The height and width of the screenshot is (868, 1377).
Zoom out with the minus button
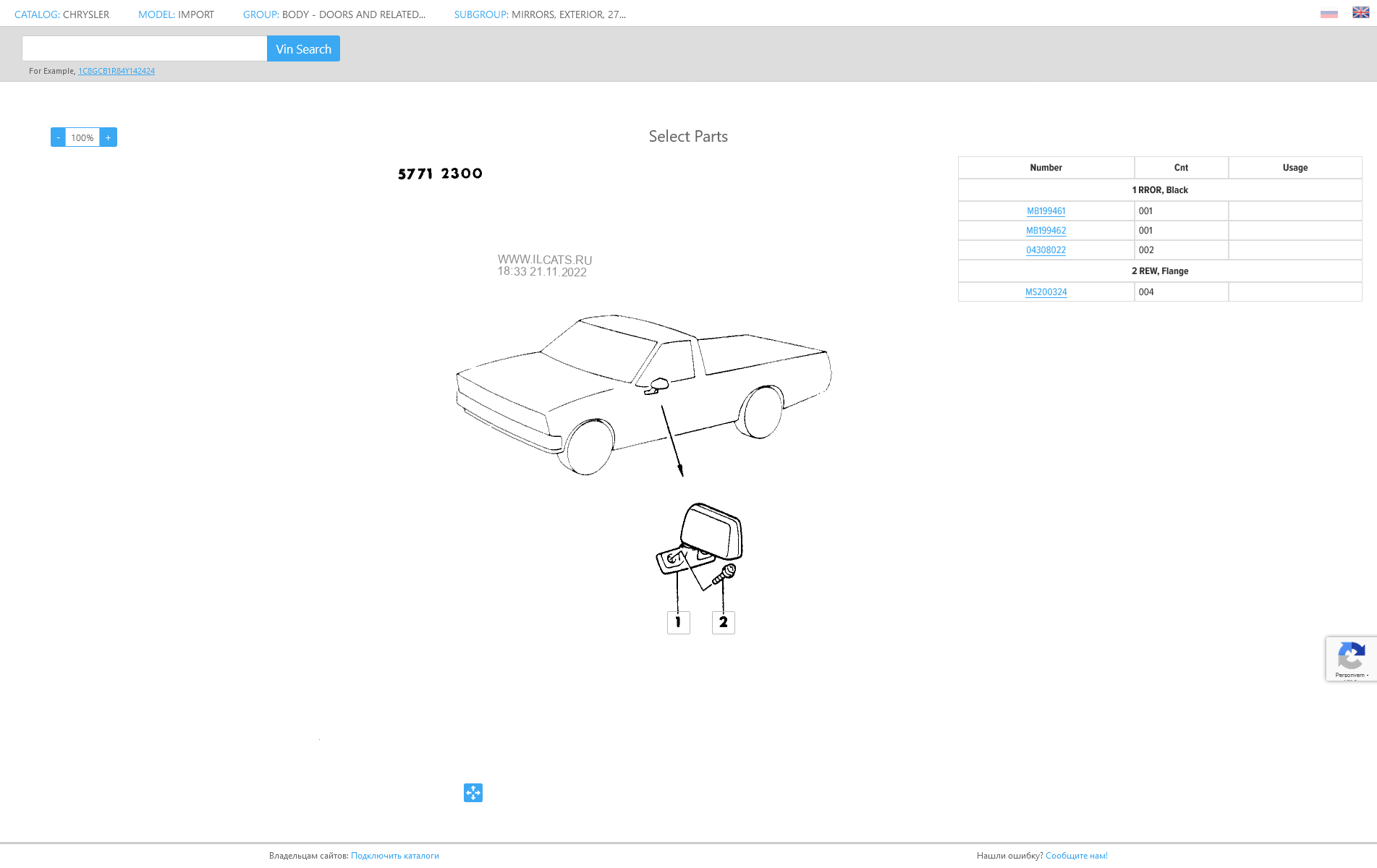pos(58,137)
